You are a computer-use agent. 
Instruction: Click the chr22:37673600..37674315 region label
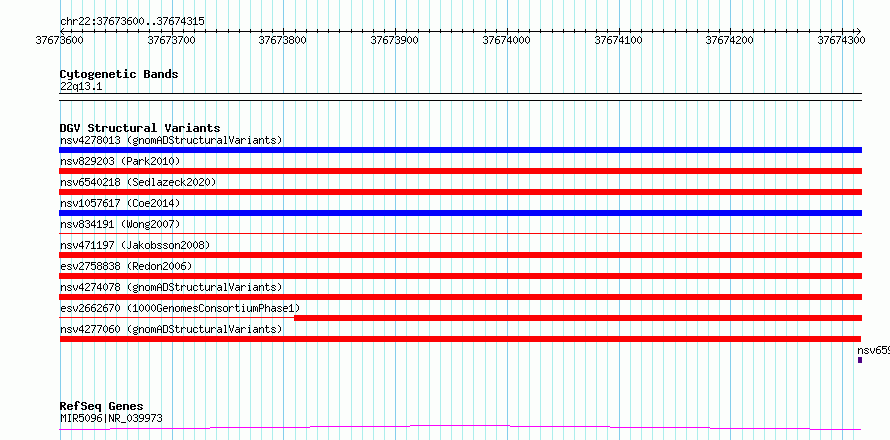tap(132, 22)
